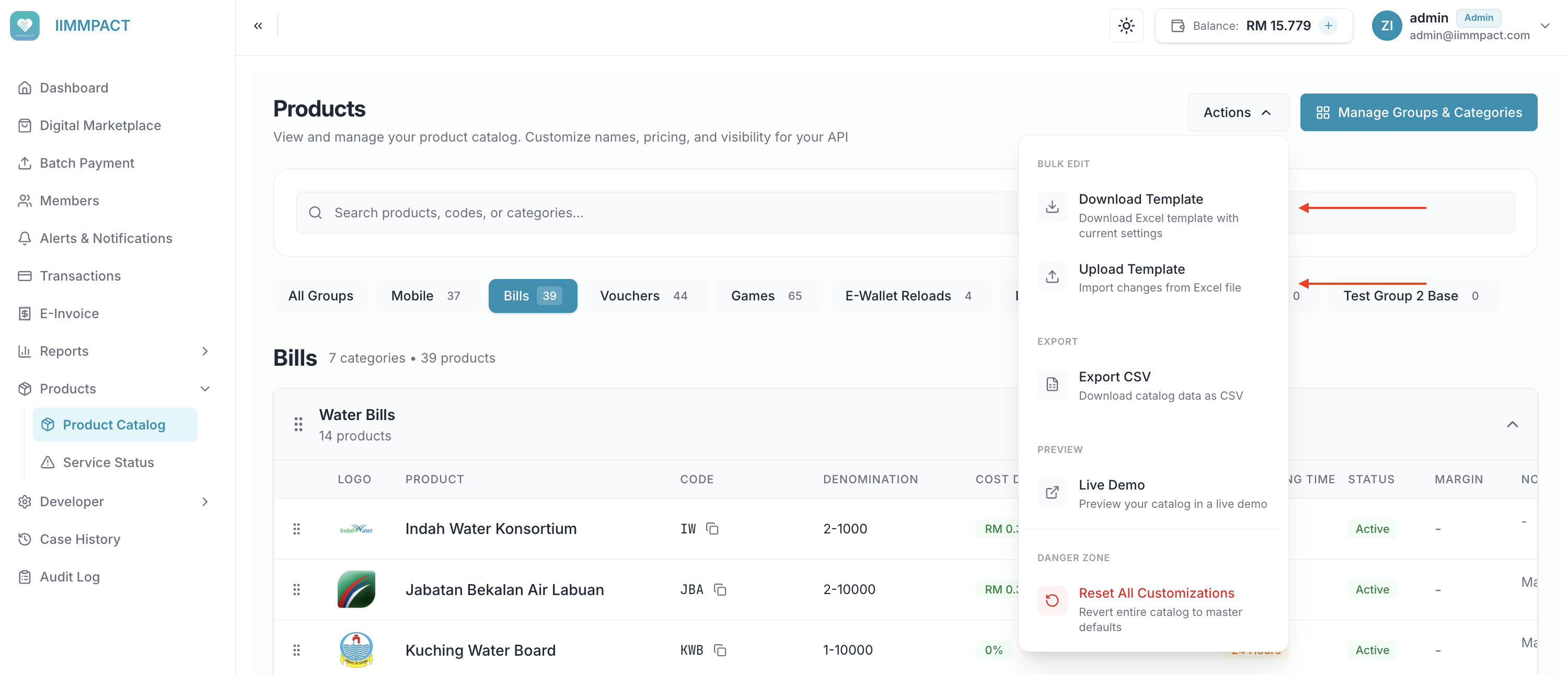Click Active status for Indah Water Konsortium
1568x675 pixels.
(1372, 529)
